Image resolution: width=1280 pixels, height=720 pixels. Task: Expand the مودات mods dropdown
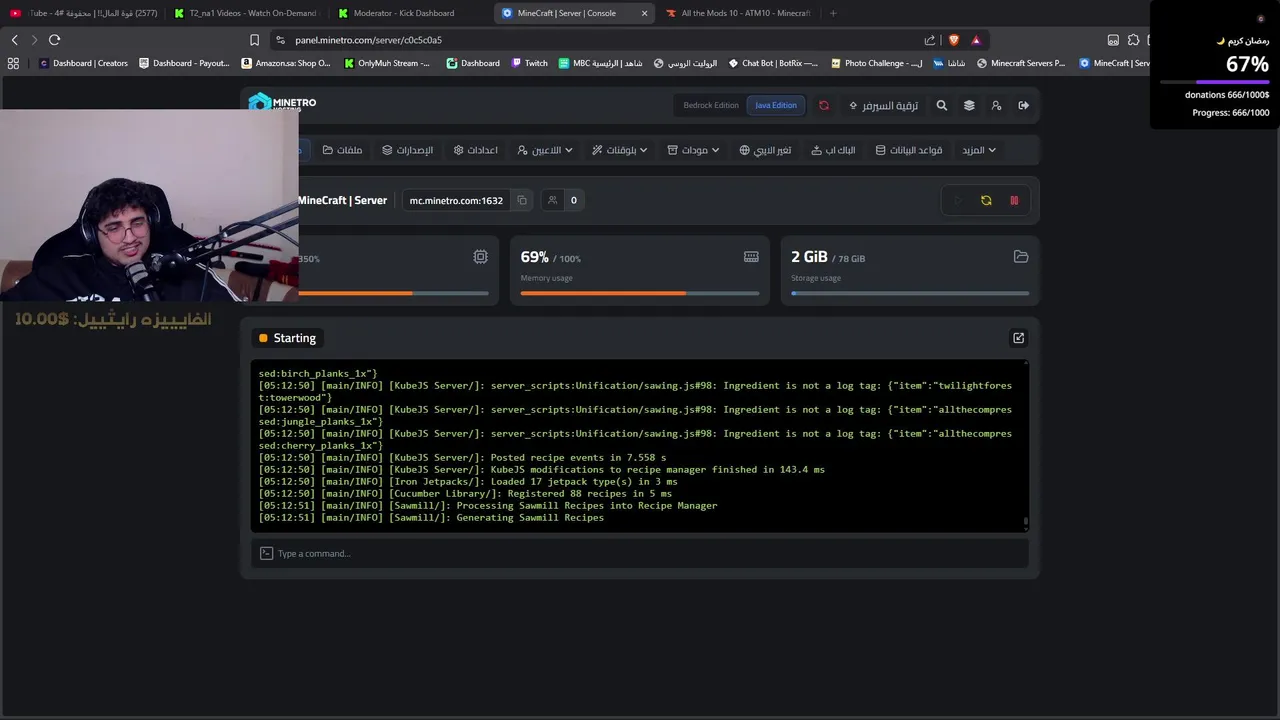694,150
